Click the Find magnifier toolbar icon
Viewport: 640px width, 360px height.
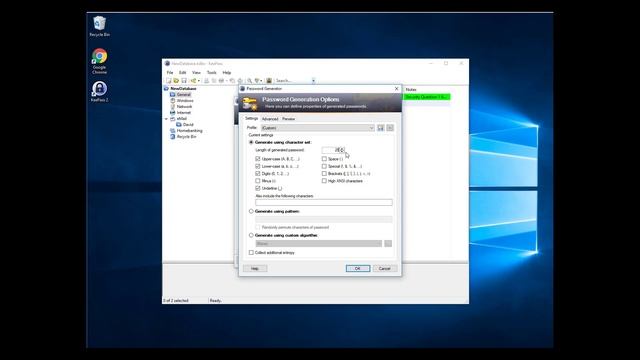tap(249, 81)
